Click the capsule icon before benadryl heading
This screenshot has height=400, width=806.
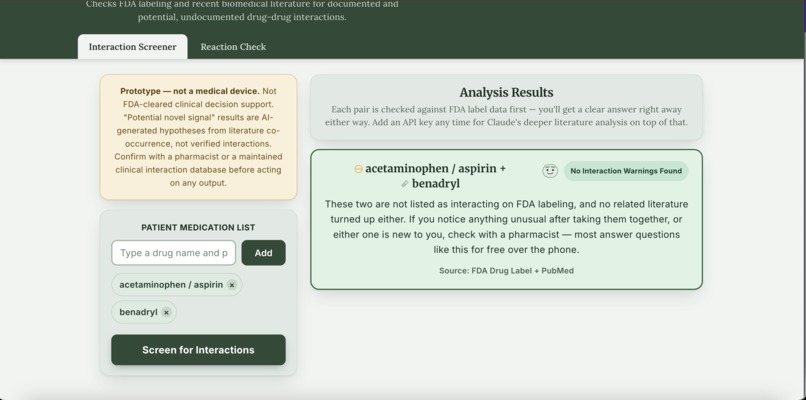pos(405,184)
